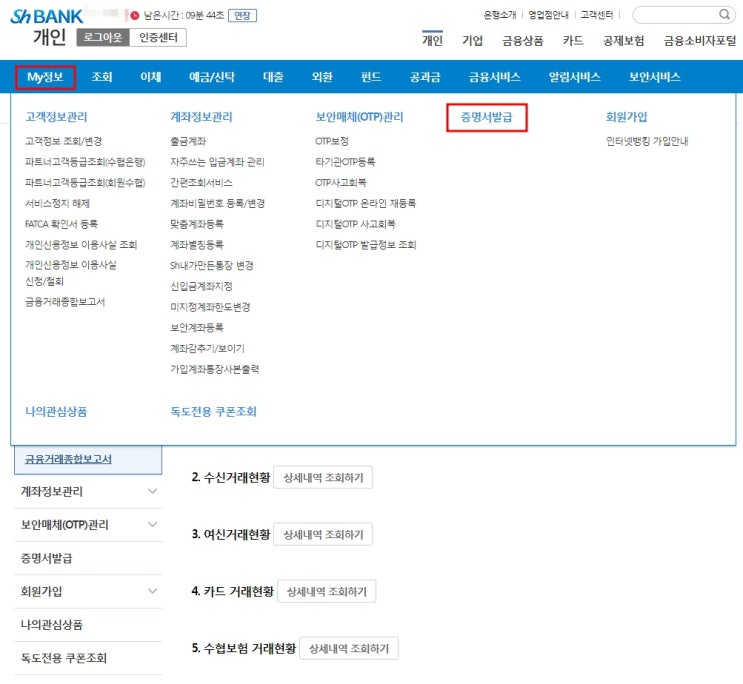Click the 로그아웃 button
This screenshot has width=743, height=684.
coord(103,37)
